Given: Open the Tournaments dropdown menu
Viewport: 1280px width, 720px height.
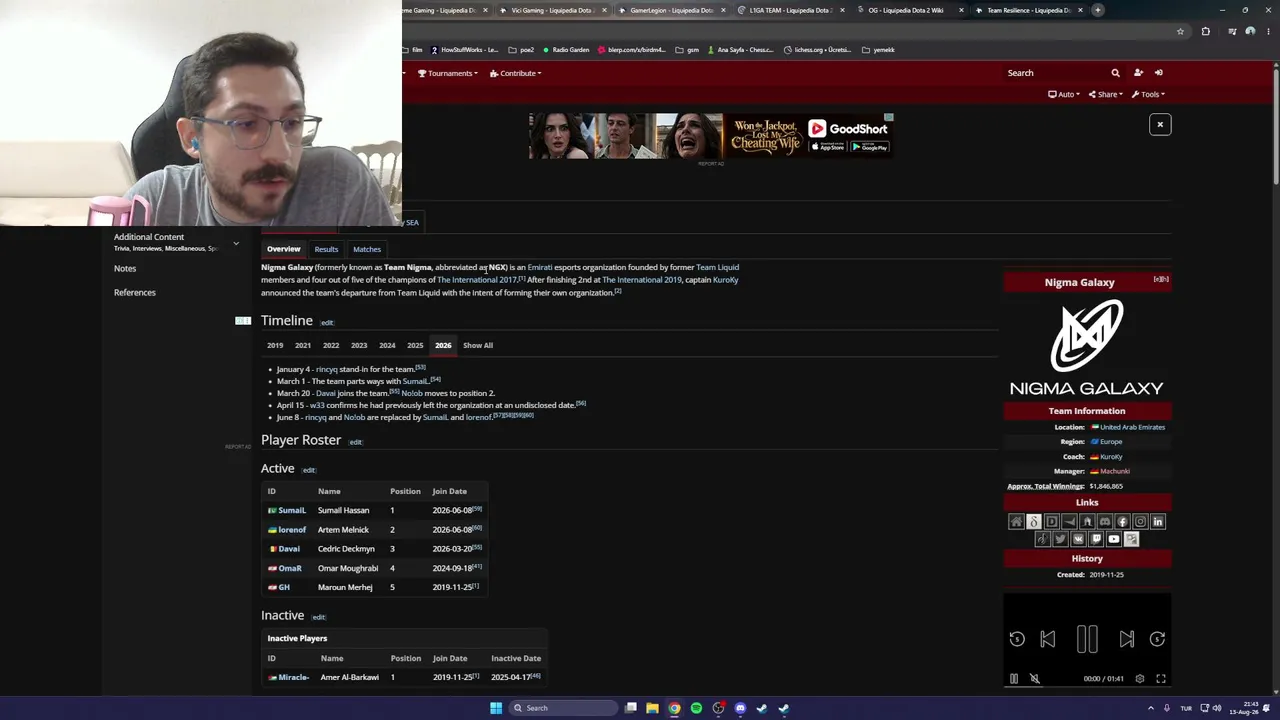Looking at the screenshot, I should pyautogui.click(x=448, y=73).
